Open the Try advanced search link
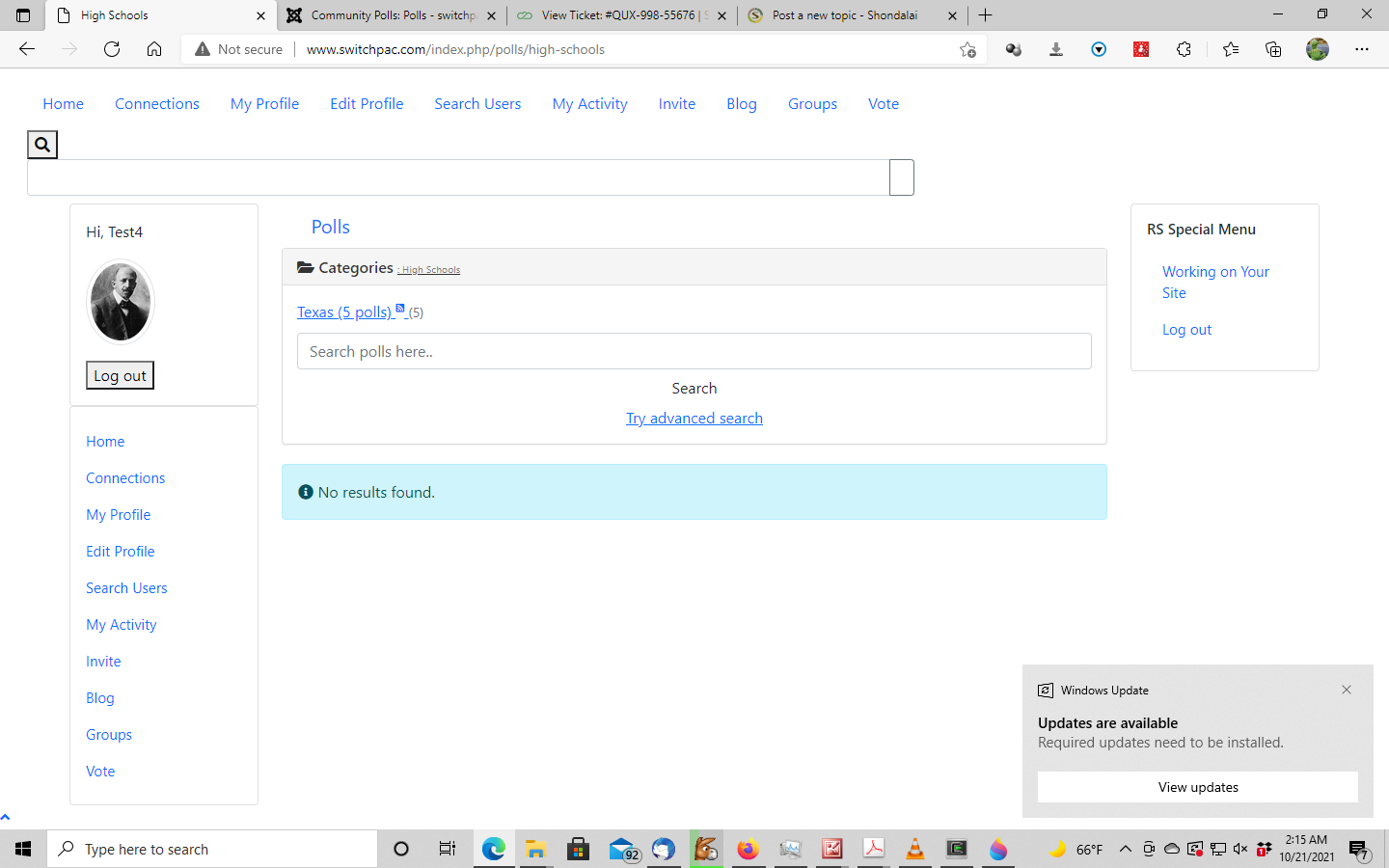This screenshot has height=868, width=1389. [694, 418]
